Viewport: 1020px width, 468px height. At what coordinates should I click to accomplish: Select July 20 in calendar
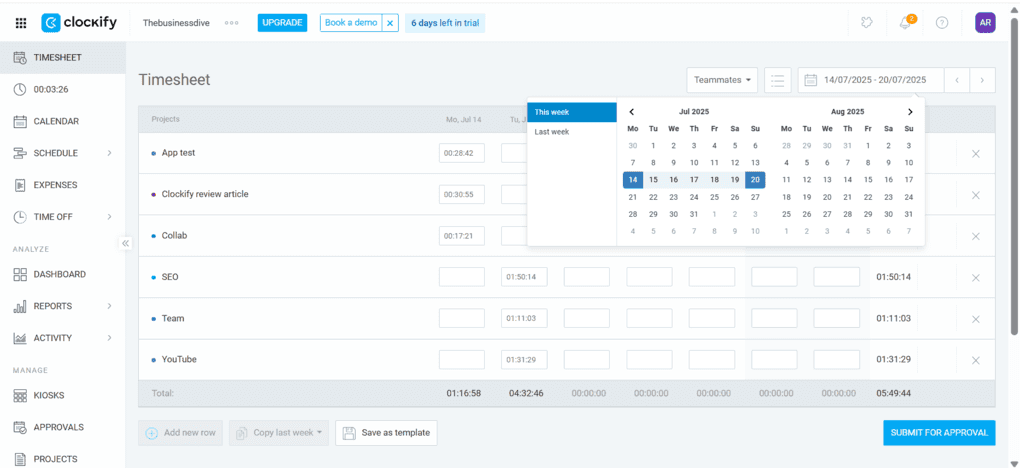[x=755, y=180]
